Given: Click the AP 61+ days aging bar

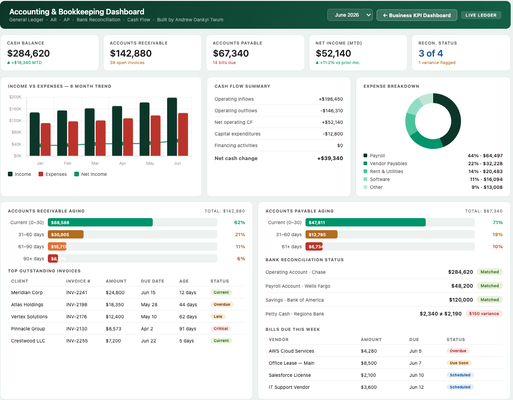Looking at the screenshot, I should [314, 247].
